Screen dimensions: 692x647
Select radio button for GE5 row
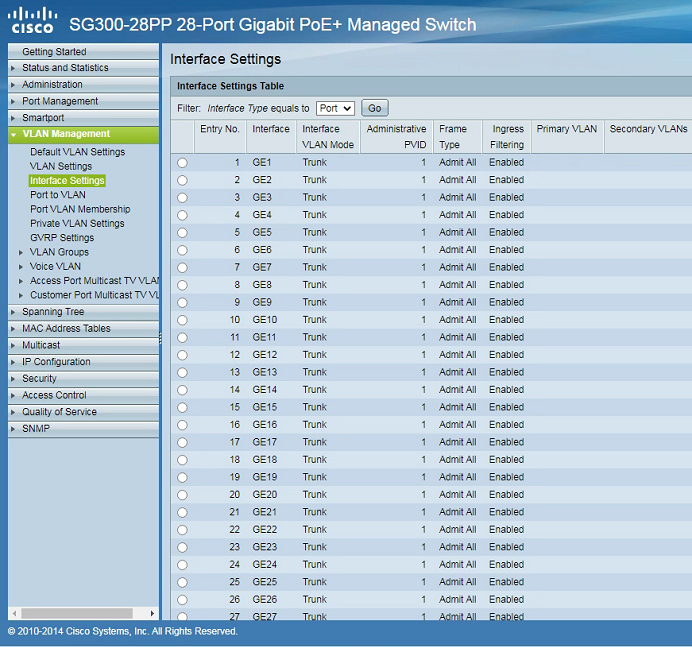[x=182, y=233]
